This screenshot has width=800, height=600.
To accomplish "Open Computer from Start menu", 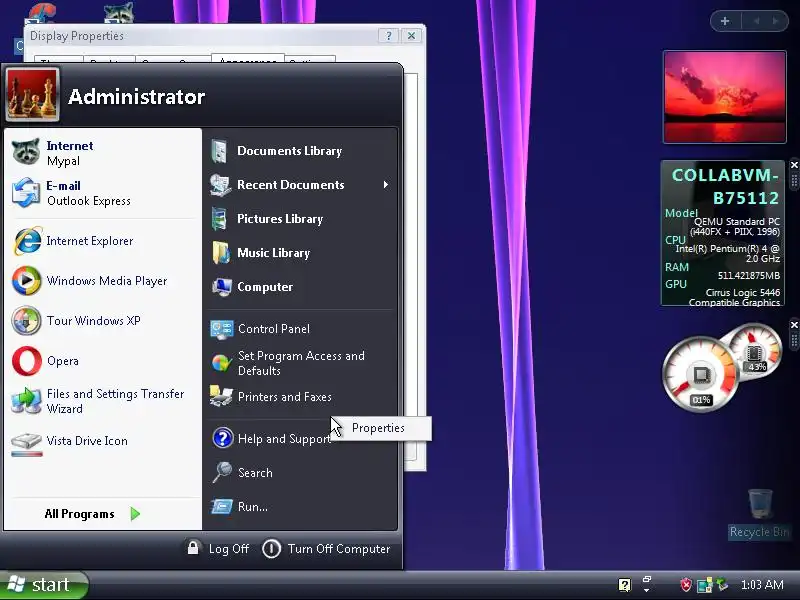I will (x=300, y=287).
